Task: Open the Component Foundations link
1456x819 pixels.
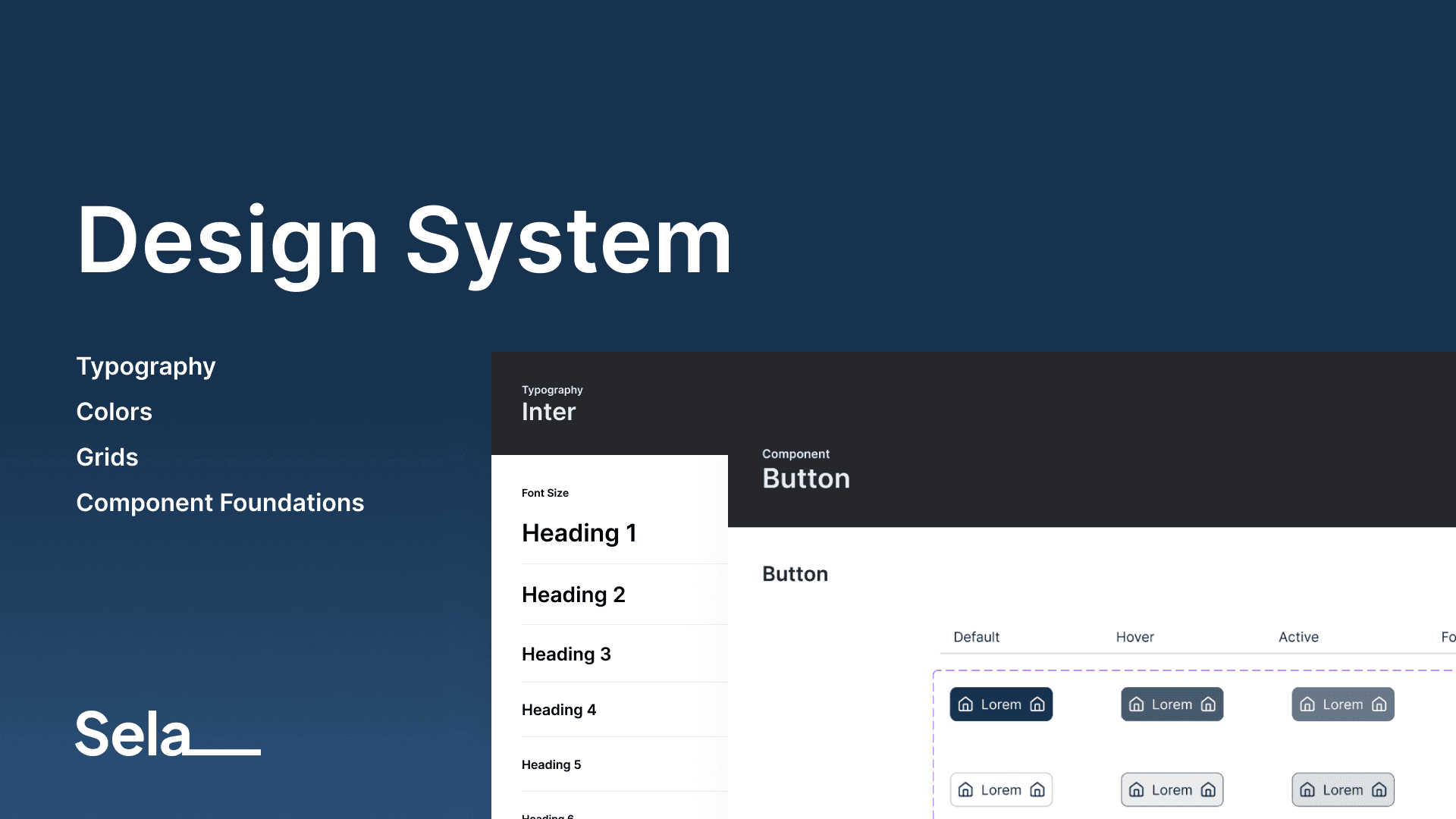Action: [220, 503]
